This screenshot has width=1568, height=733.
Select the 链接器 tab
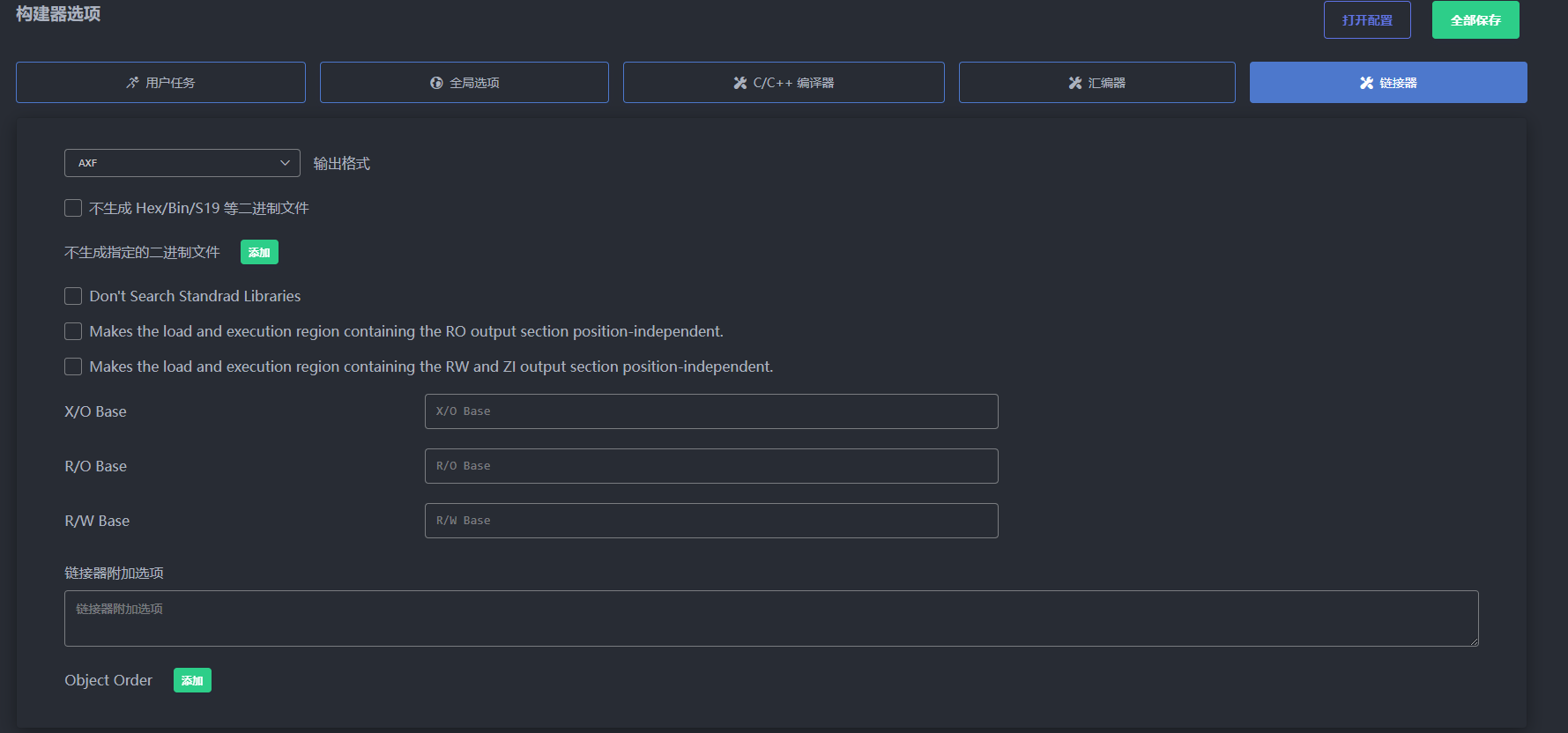(x=1388, y=82)
